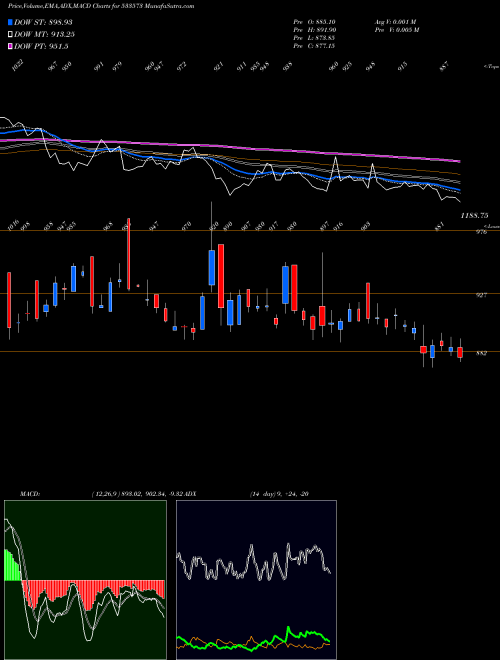Click the 882 price level label
Screen dimensions: 500x660
point(481,354)
